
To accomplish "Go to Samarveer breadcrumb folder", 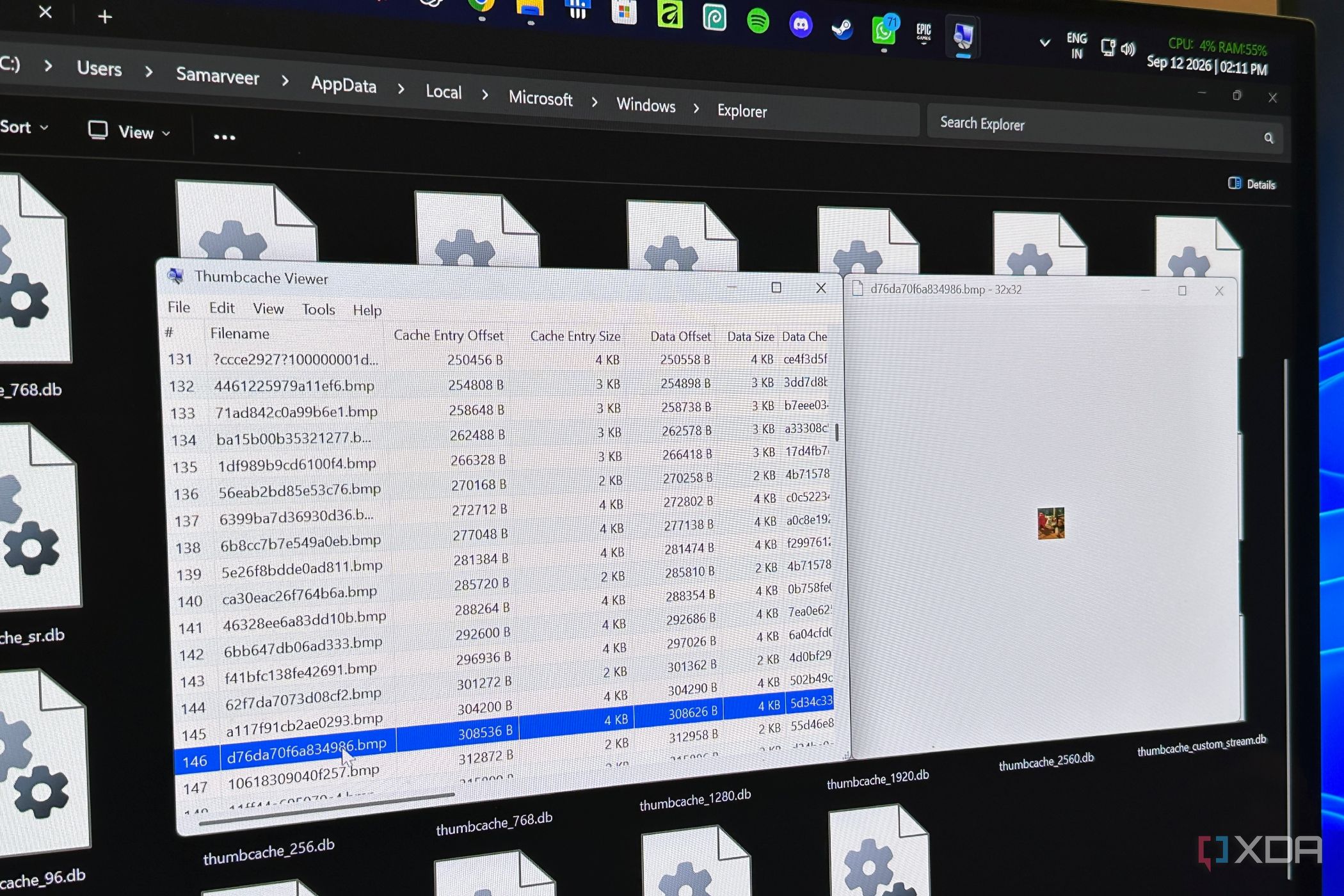I will coord(218,76).
